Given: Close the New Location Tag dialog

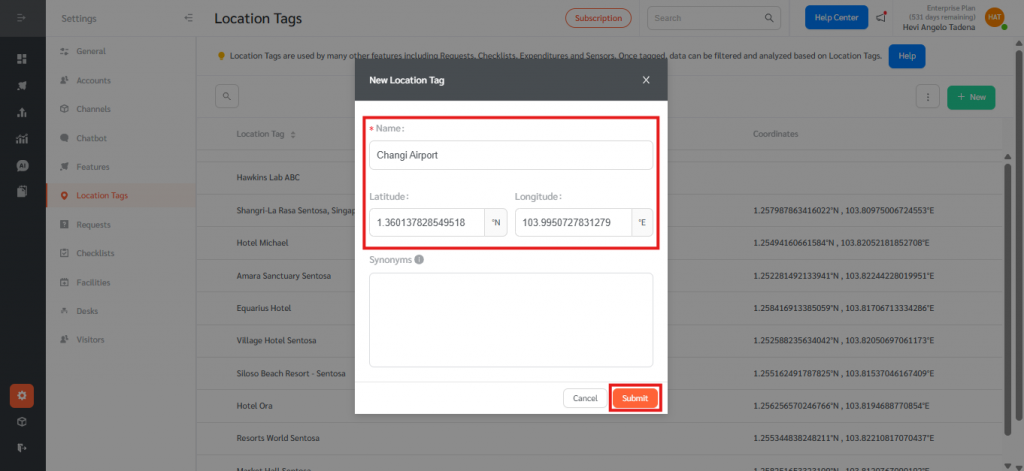Looking at the screenshot, I should click(x=646, y=80).
